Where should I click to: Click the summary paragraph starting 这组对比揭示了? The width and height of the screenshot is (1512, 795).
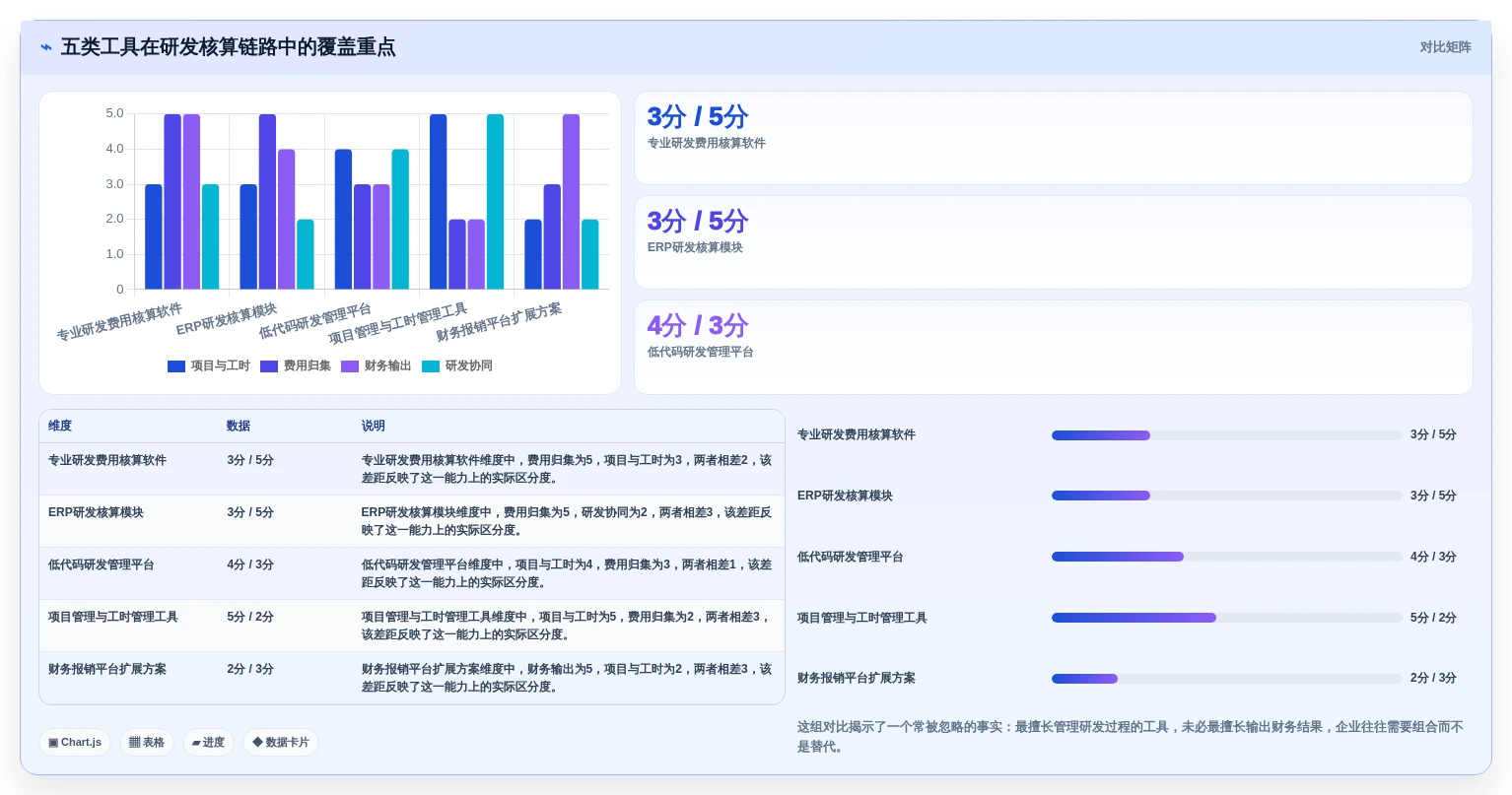point(1131,737)
